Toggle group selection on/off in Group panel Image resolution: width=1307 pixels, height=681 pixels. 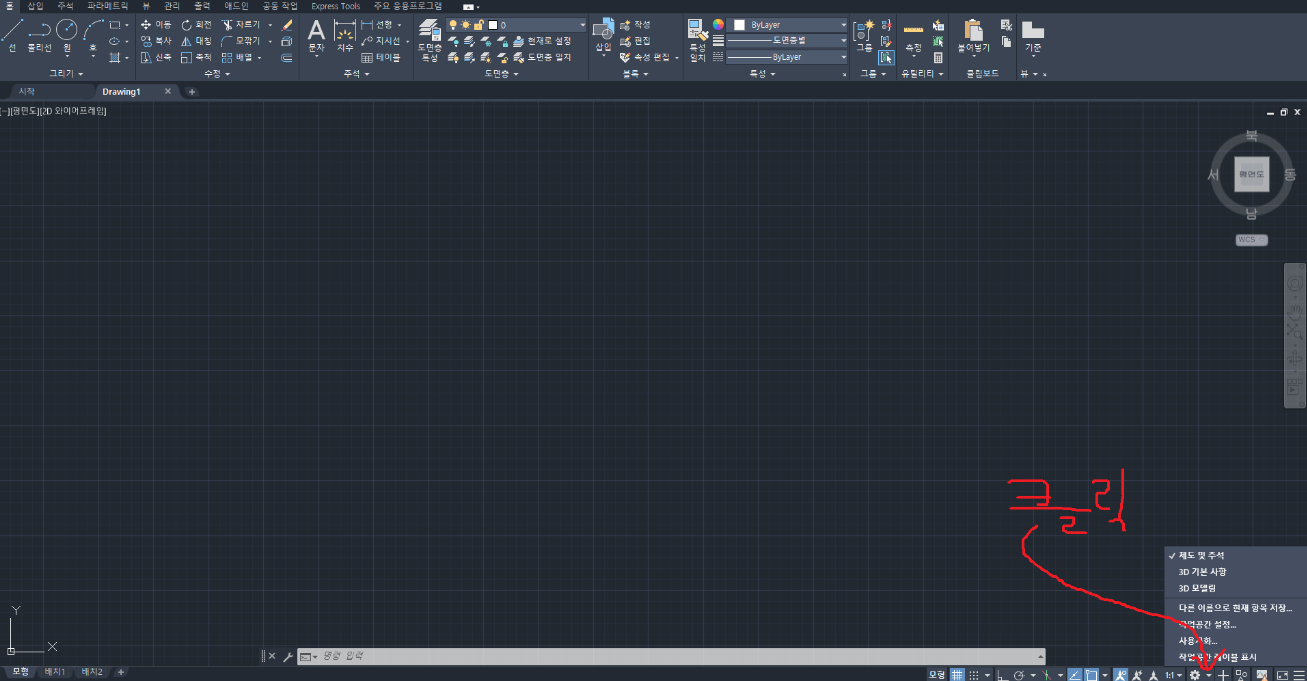point(886,57)
